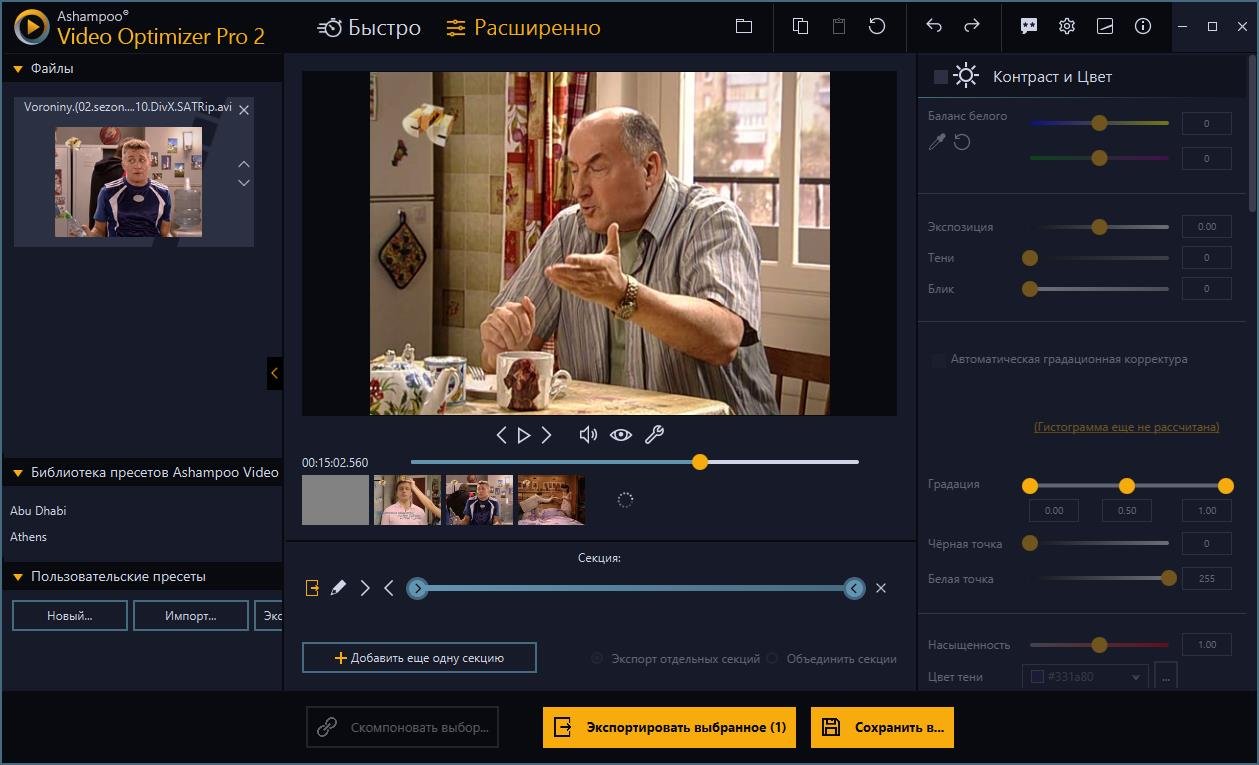The height and width of the screenshot is (765, 1259).
Task: Collapse the Файлы section
Action: click(x=18, y=69)
